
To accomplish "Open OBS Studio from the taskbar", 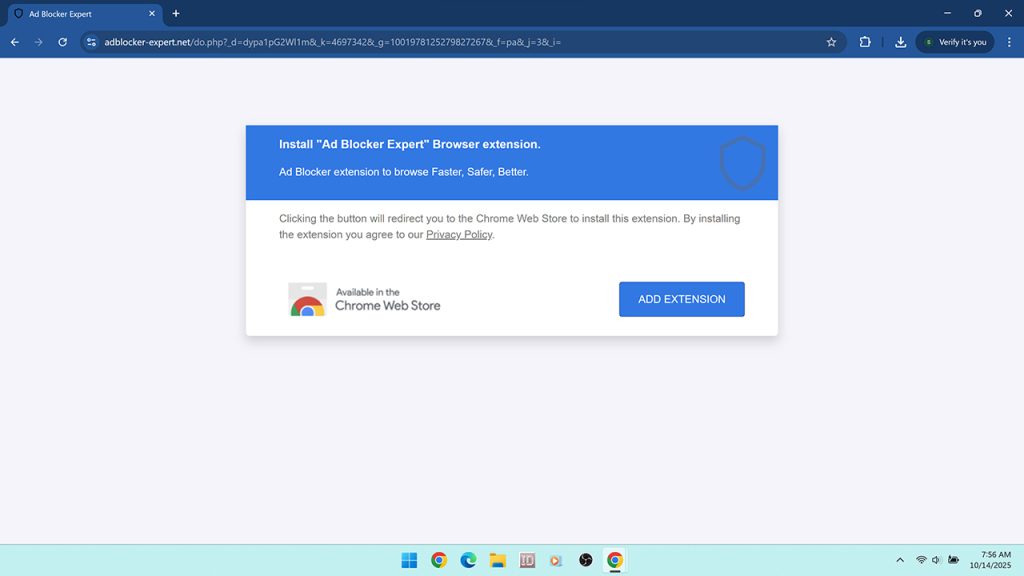I will [x=586, y=560].
